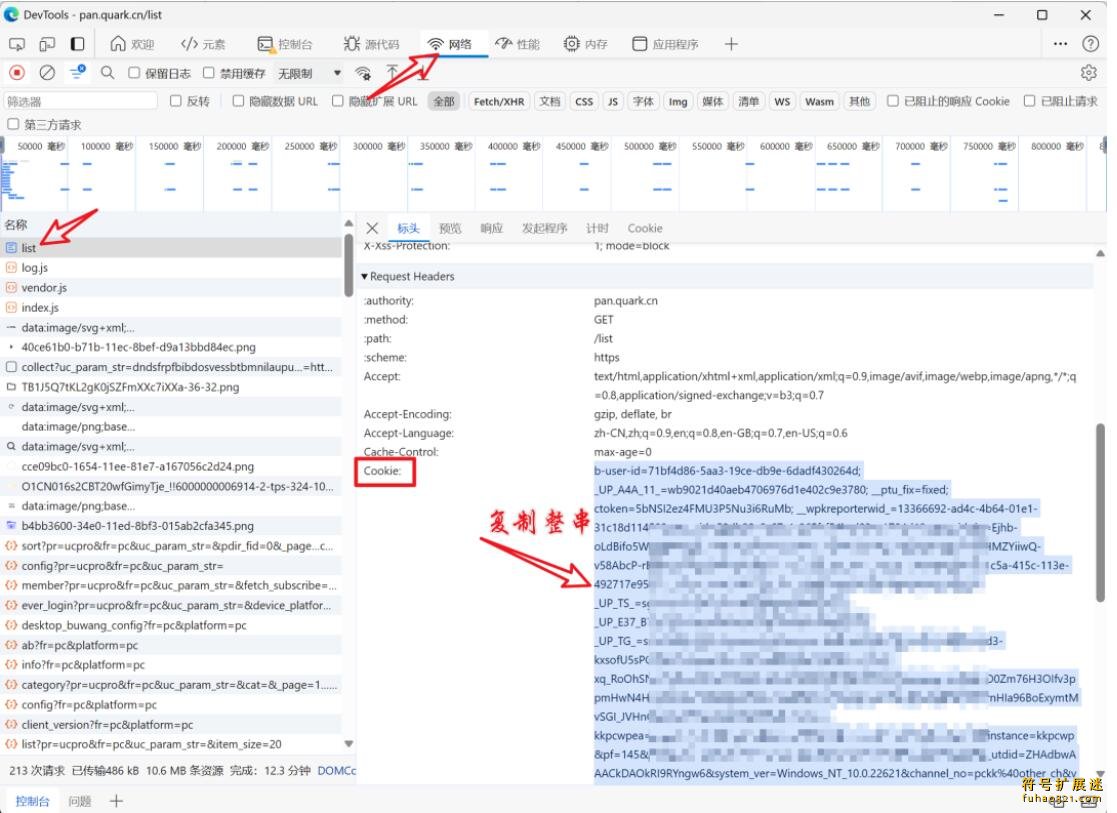
Task: Toggle blocked response cookies checkbox
Action: click(893, 101)
